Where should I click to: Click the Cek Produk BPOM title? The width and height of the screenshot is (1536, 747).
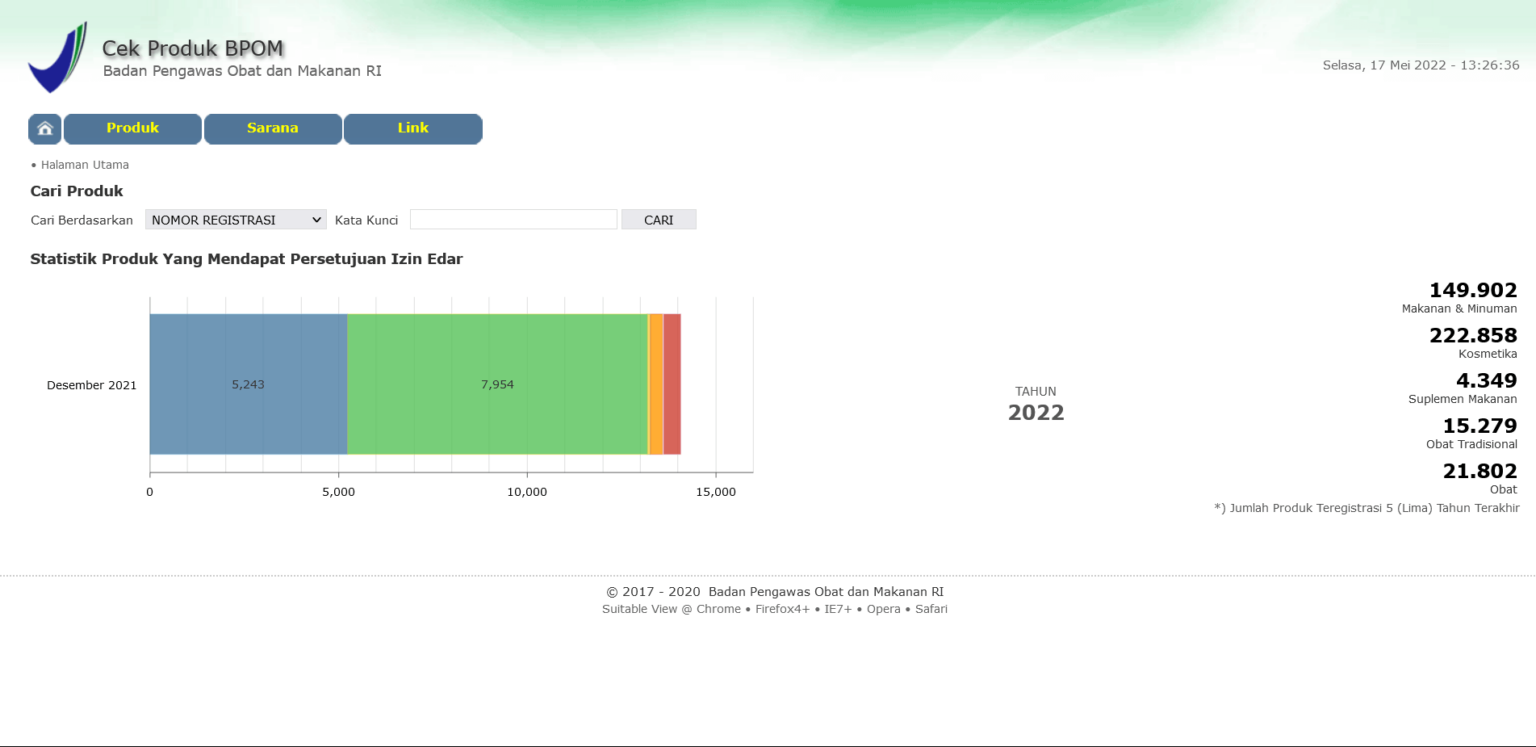click(x=193, y=48)
